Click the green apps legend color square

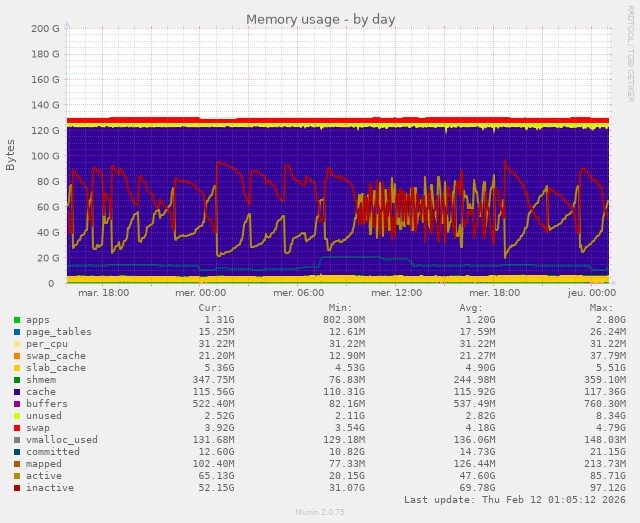[x=17, y=320]
